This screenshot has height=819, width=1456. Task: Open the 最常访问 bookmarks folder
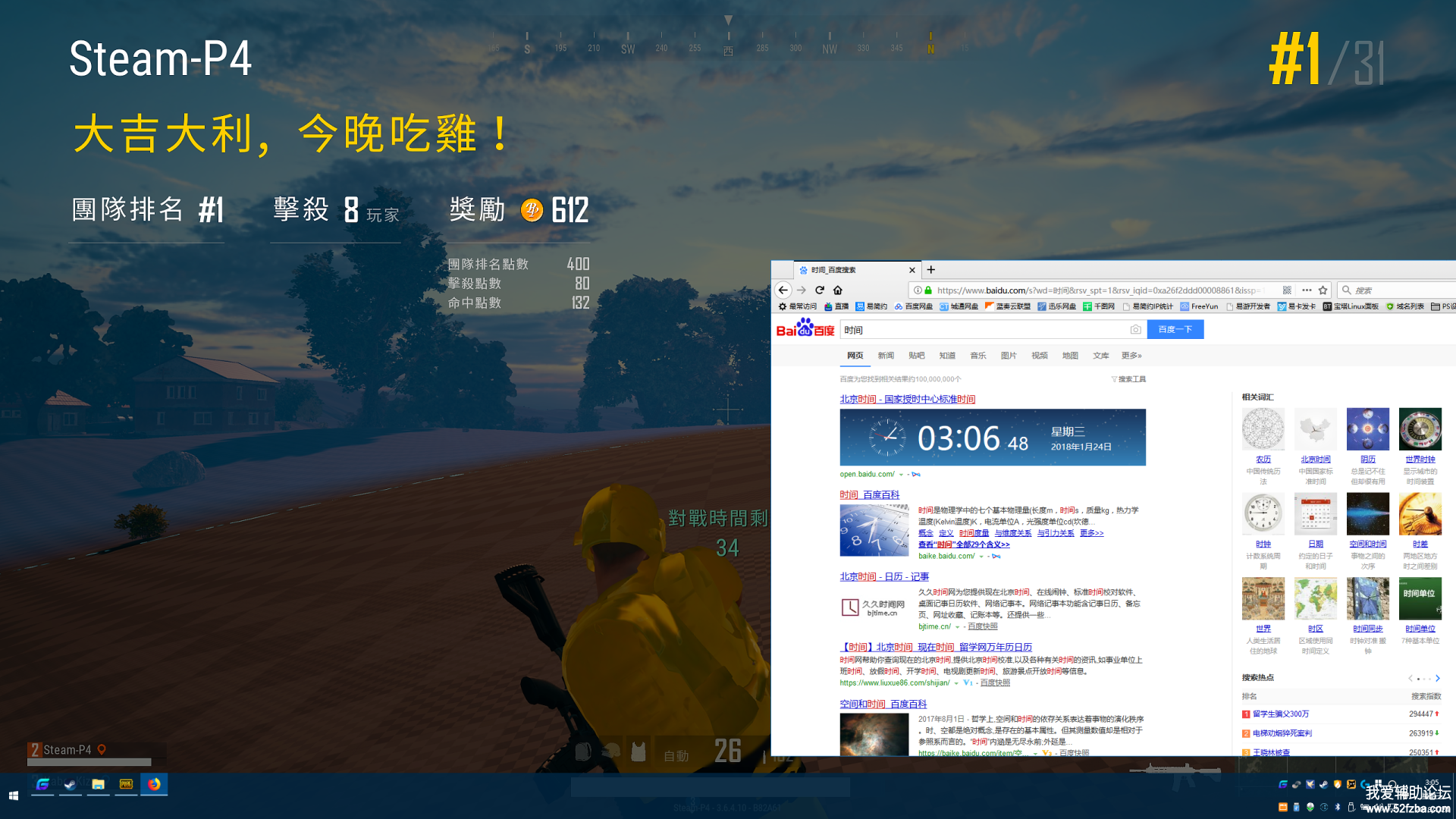pyautogui.click(x=798, y=306)
